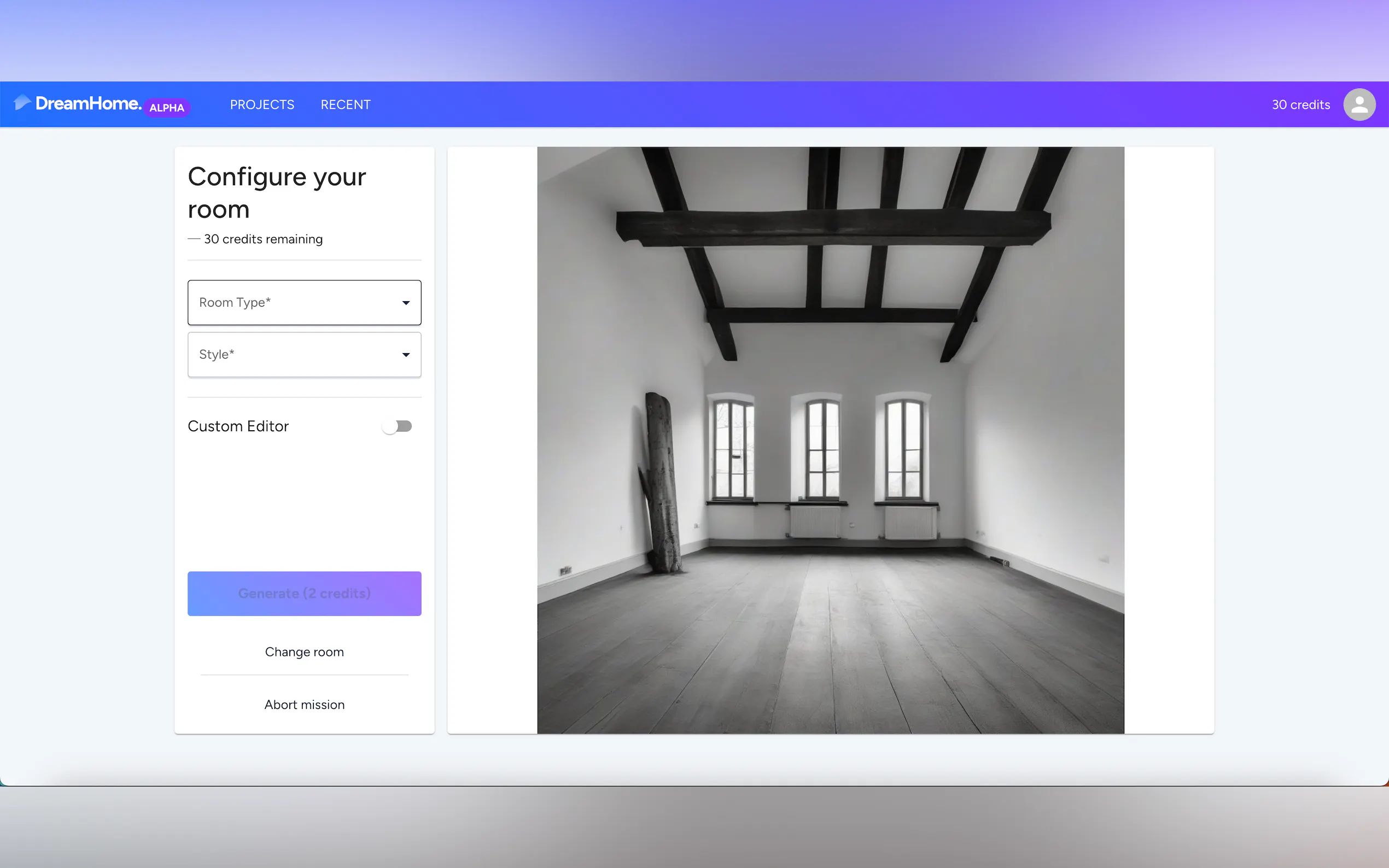This screenshot has height=868, width=1389.
Task: Click the 'Configure your room' heading
Action: (x=276, y=192)
